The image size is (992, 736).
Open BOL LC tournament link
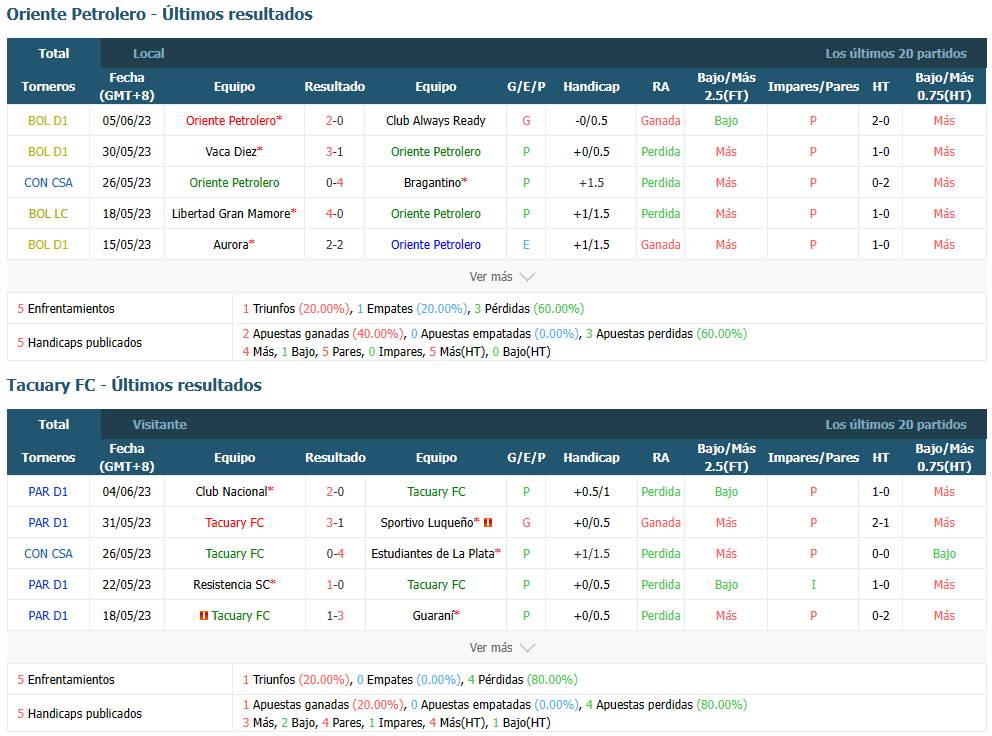[x=48, y=213]
